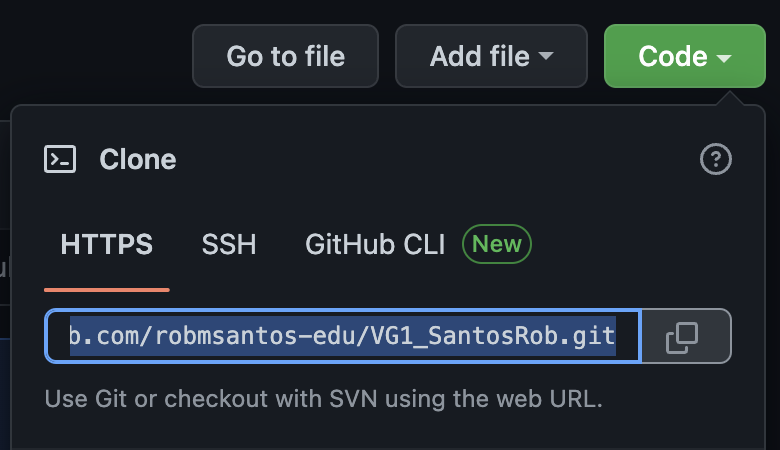Click the green New badge
This screenshot has width=780, height=450.
click(x=497, y=244)
